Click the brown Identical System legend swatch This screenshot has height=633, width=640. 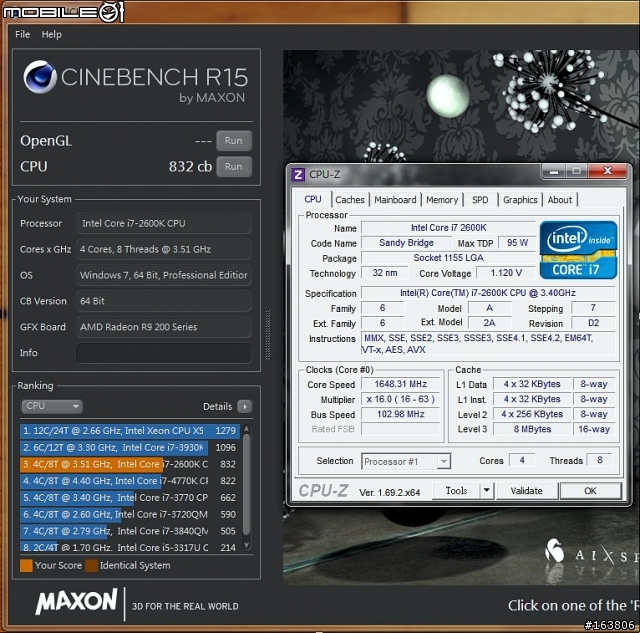click(x=91, y=566)
